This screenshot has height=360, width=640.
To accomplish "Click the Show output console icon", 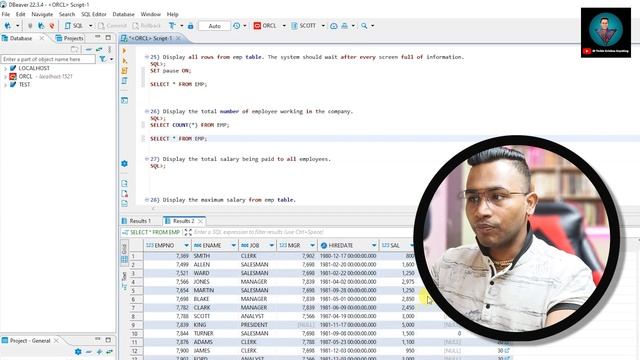I will click(124, 100).
